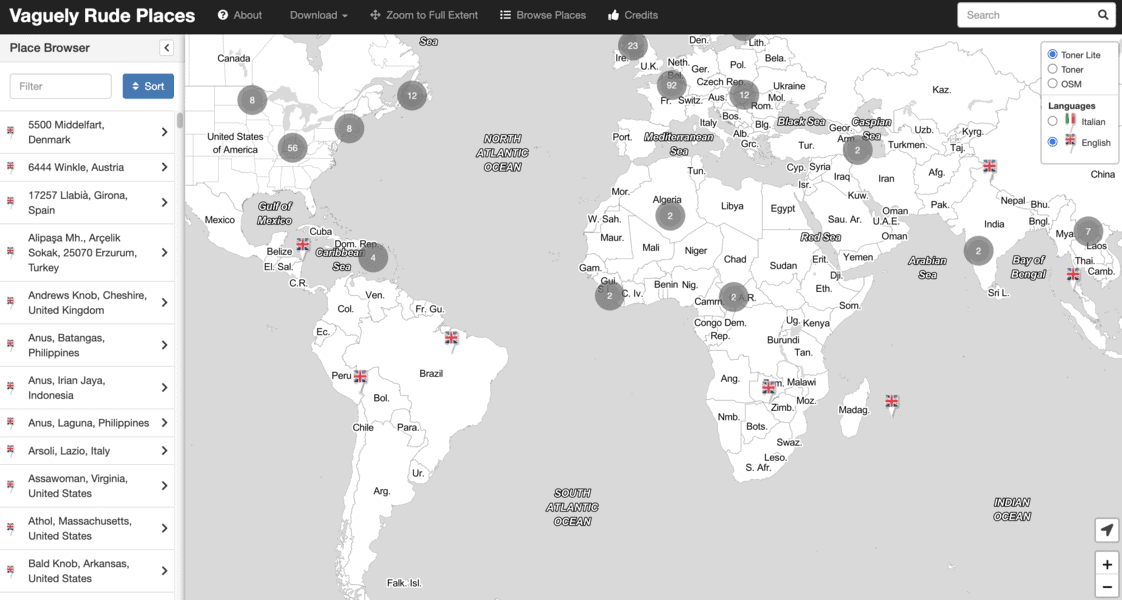
Task: Collapse the Place Browser panel
Action: (166, 48)
